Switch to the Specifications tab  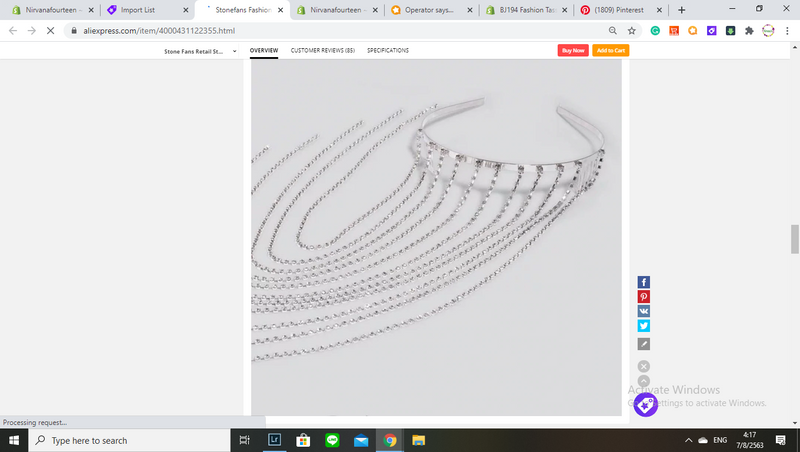(x=388, y=51)
